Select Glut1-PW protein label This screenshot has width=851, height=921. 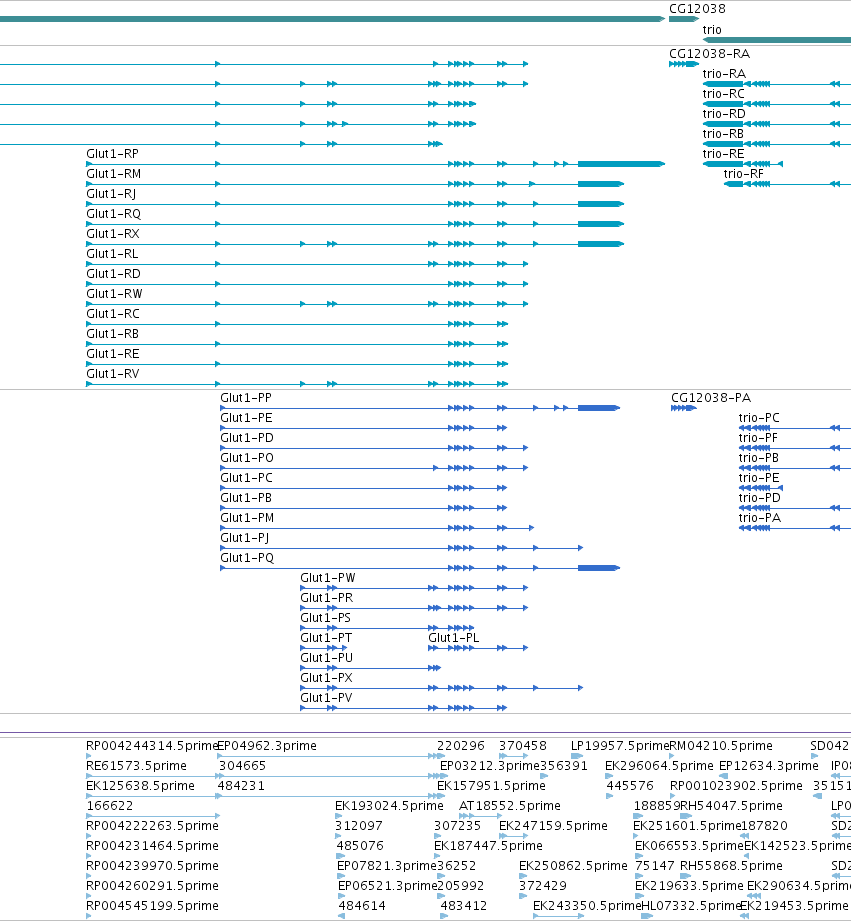[328, 577]
